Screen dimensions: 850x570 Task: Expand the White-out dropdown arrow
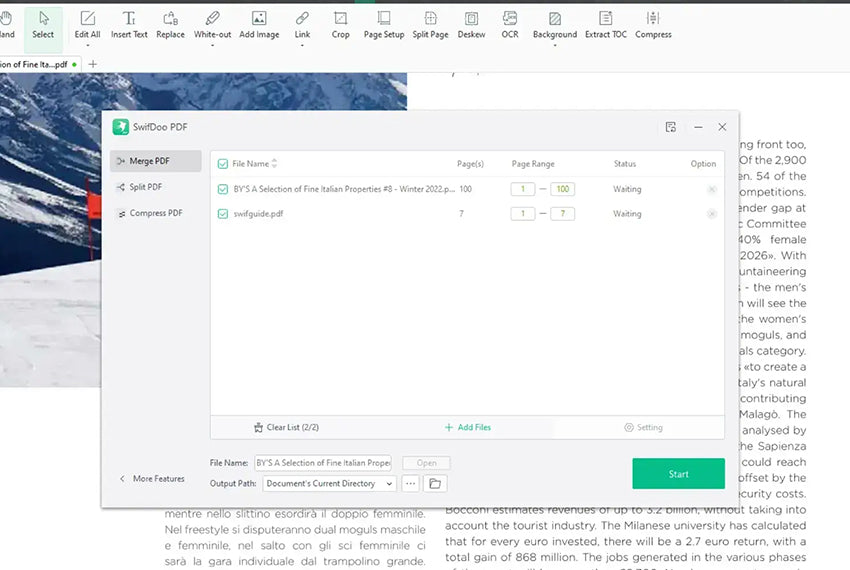(212, 45)
